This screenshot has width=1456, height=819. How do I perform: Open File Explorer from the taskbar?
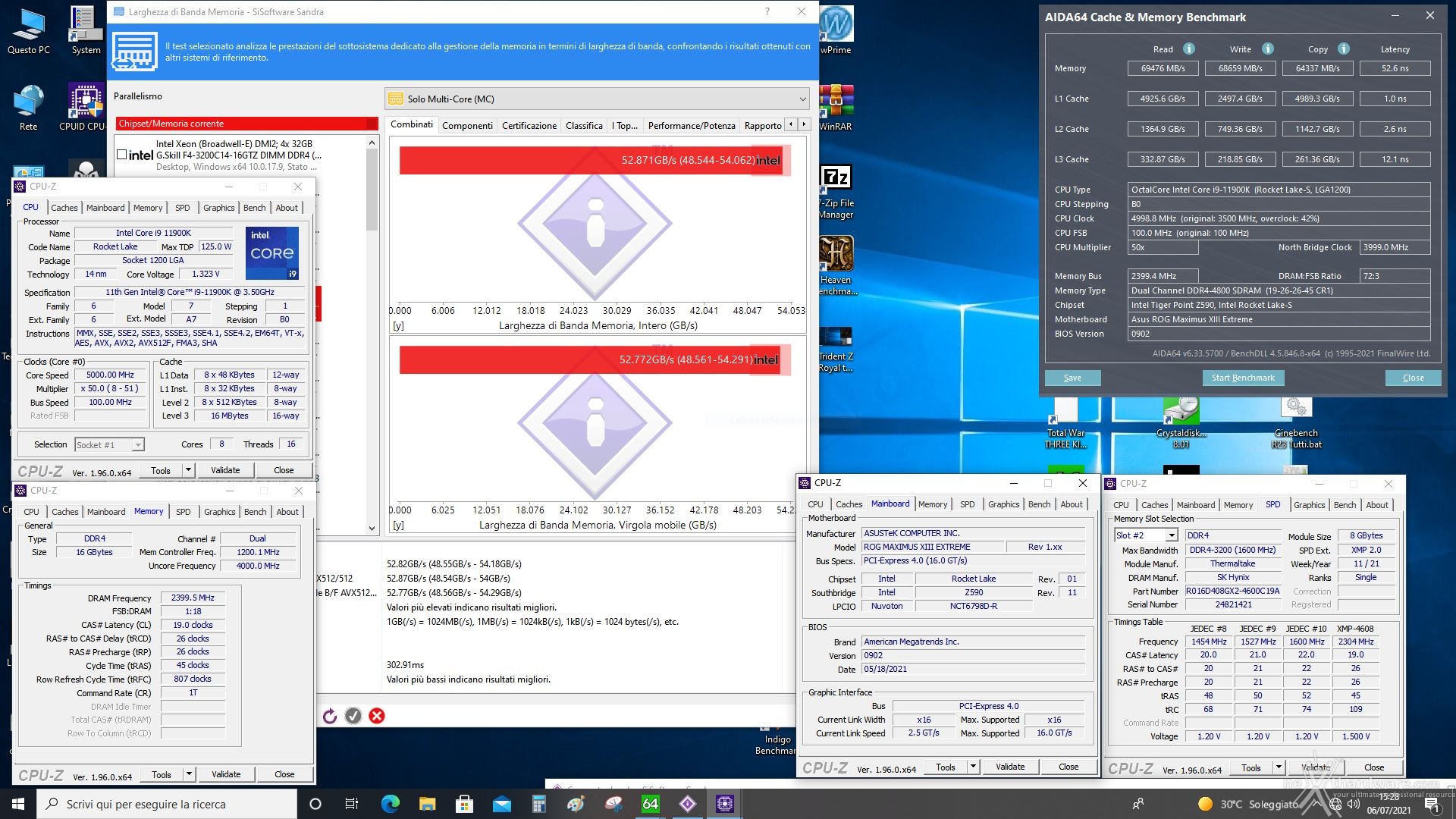point(427,804)
